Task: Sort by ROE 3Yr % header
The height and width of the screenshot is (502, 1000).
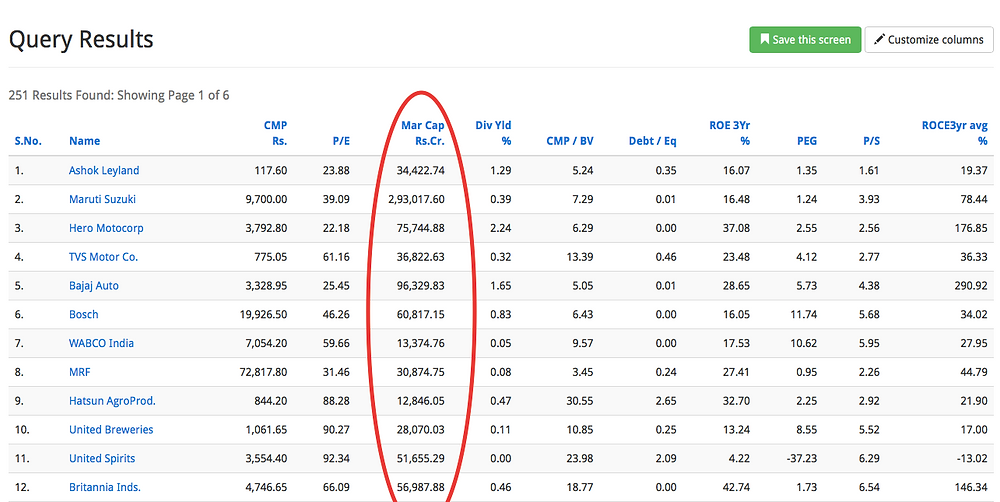Action: point(730,133)
